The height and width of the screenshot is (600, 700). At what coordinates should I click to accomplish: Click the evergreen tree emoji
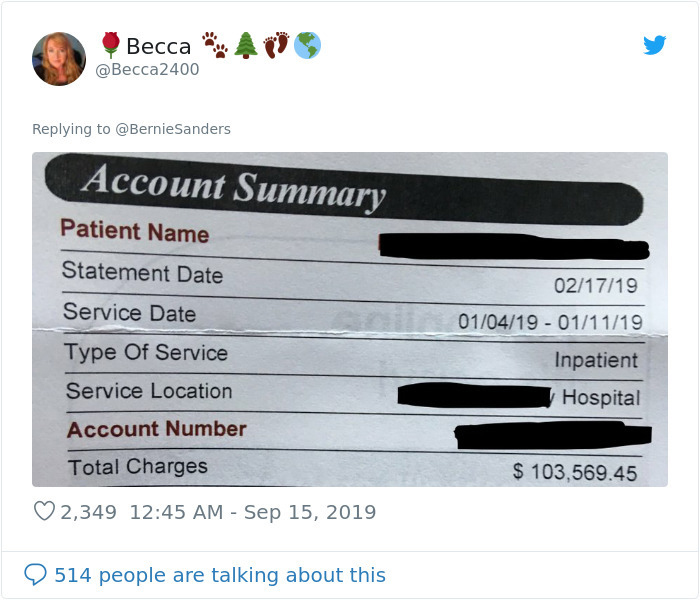[245, 45]
